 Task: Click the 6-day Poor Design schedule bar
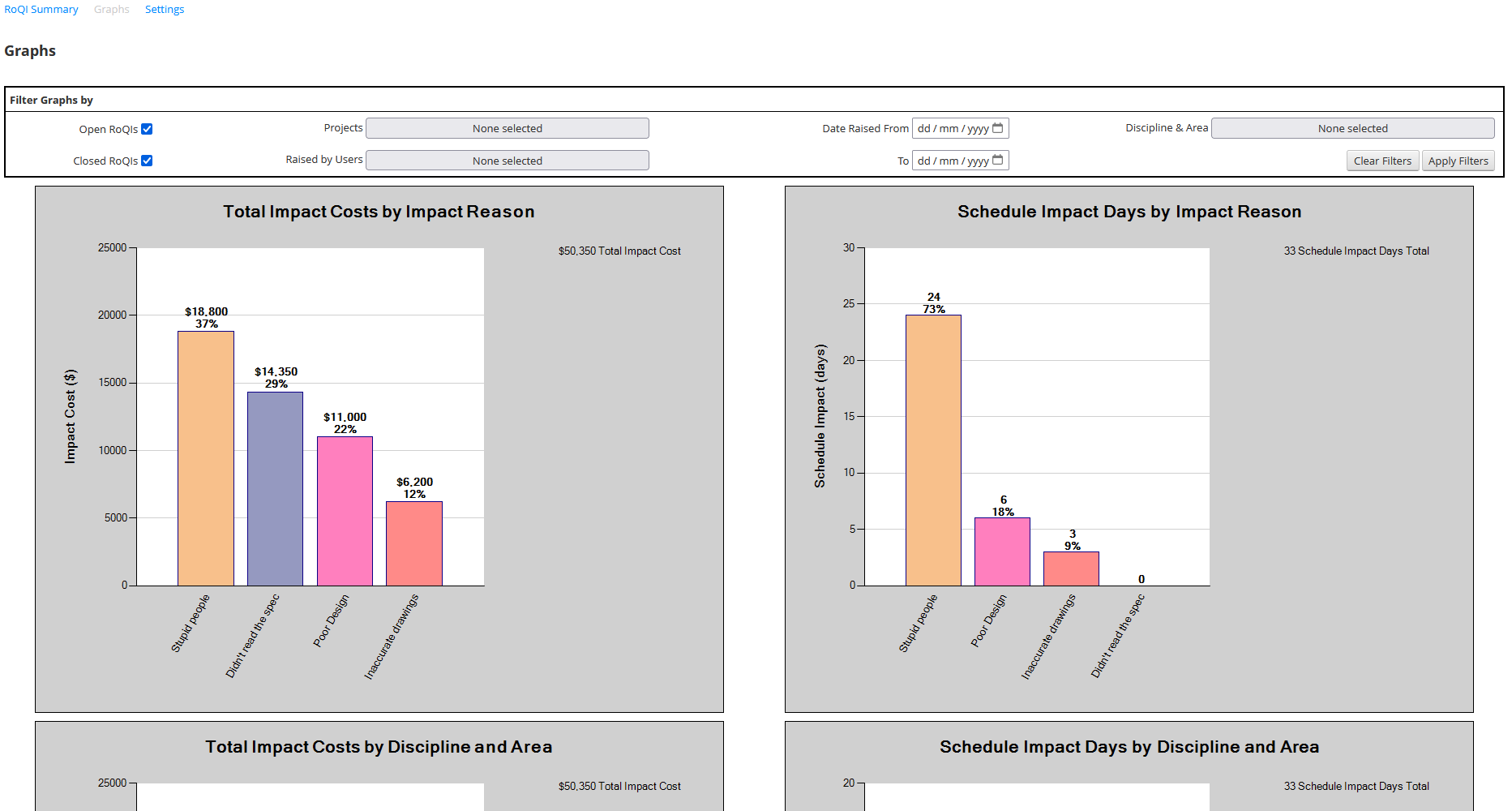(1003, 551)
